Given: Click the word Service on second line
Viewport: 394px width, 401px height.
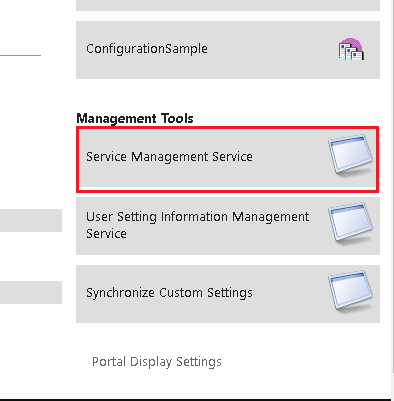Looking at the screenshot, I should click(106, 234).
